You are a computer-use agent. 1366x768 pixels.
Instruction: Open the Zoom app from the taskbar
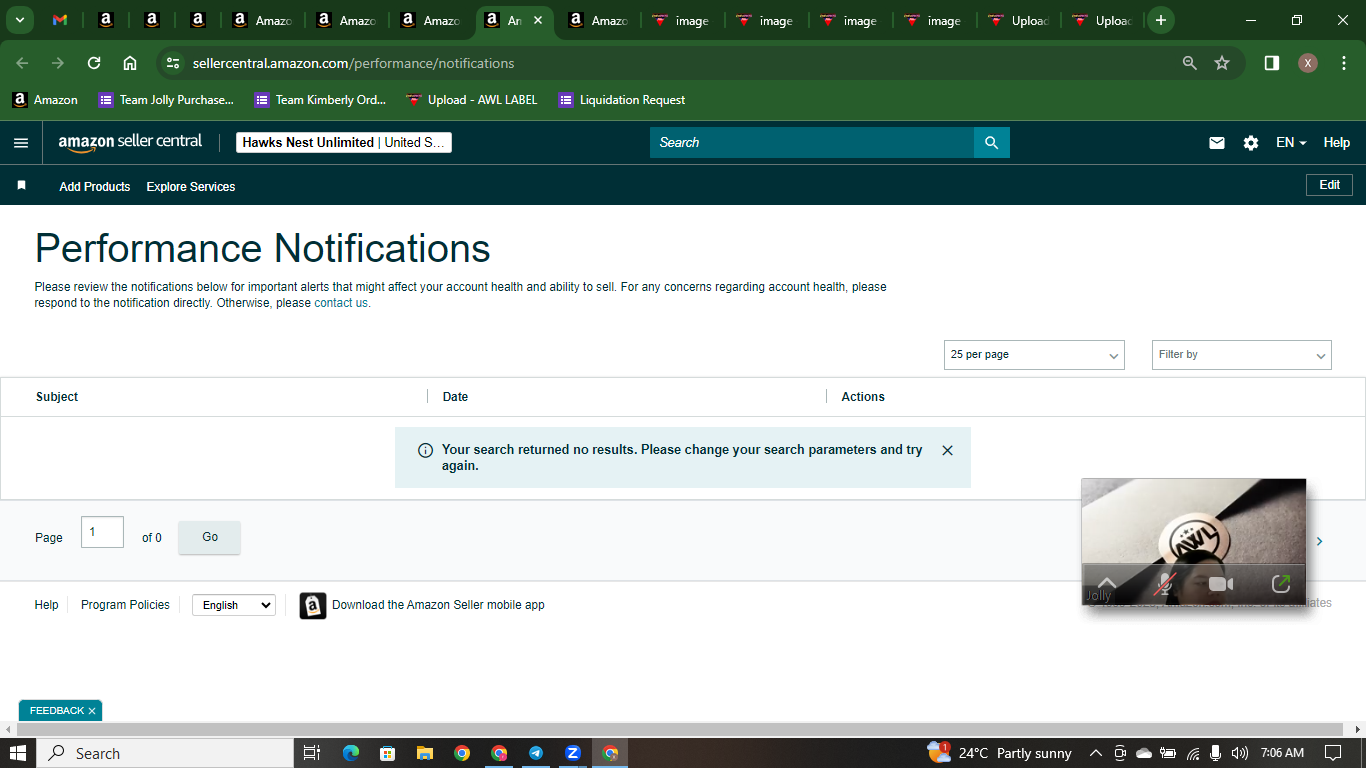[x=573, y=753]
